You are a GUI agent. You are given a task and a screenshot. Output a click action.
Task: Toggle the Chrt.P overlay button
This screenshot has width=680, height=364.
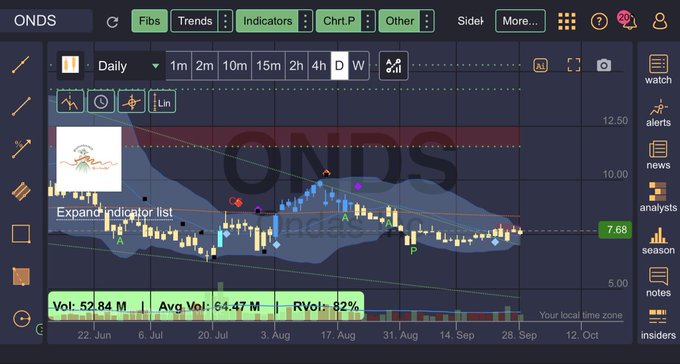pyautogui.click(x=339, y=21)
